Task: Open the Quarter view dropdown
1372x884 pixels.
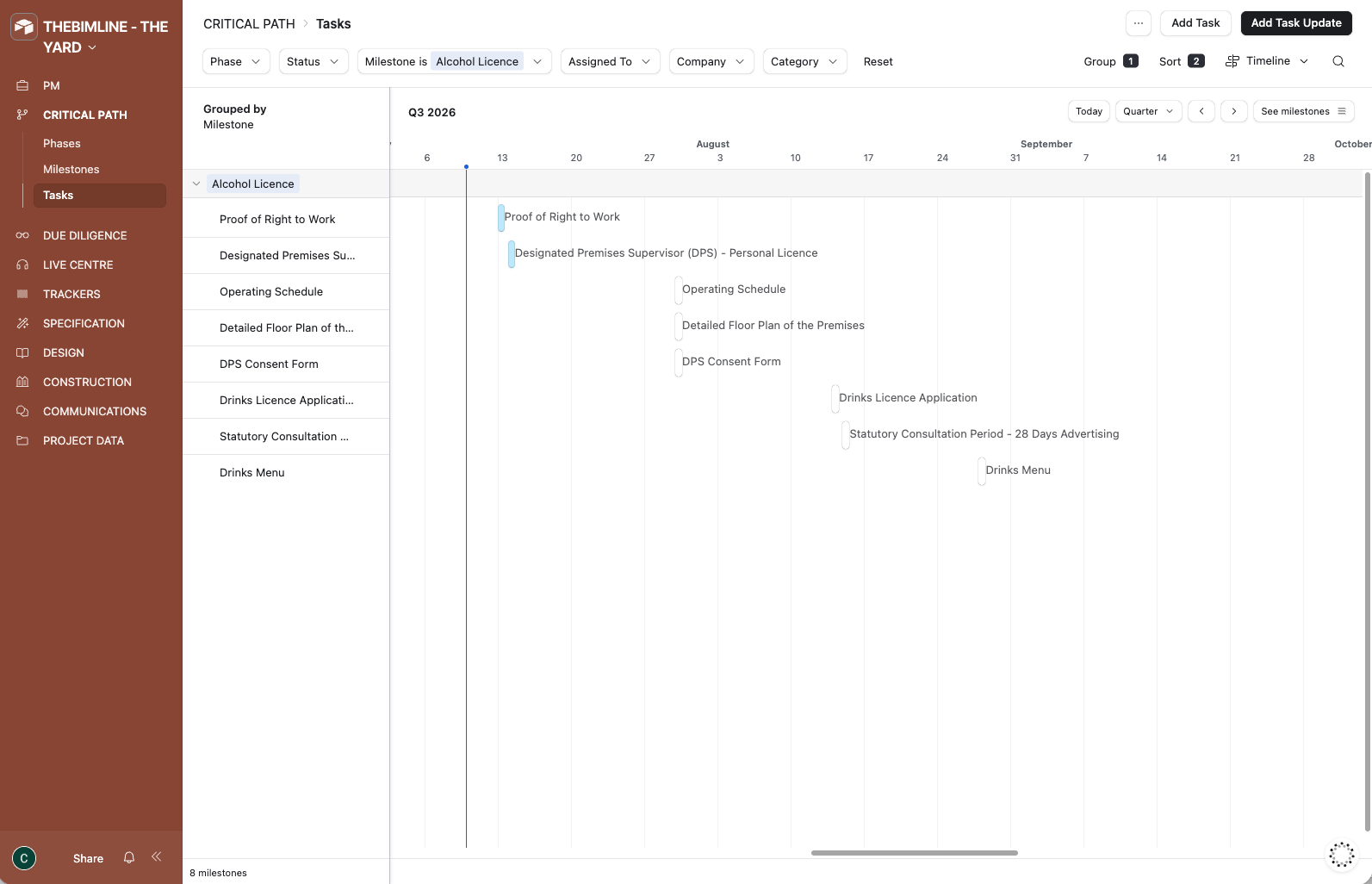Action: [x=1148, y=111]
